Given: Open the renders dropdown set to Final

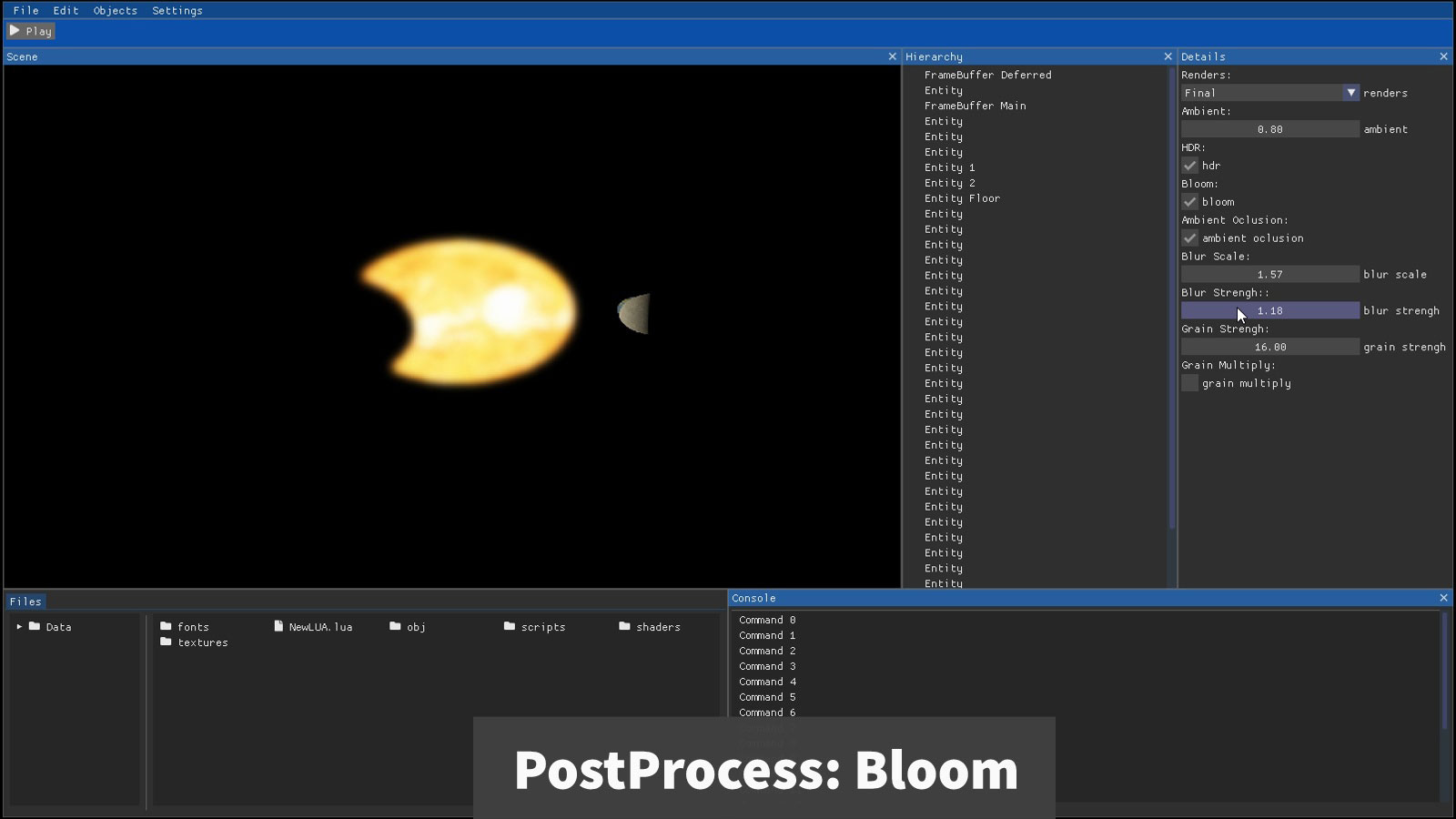Looking at the screenshot, I should (1269, 93).
